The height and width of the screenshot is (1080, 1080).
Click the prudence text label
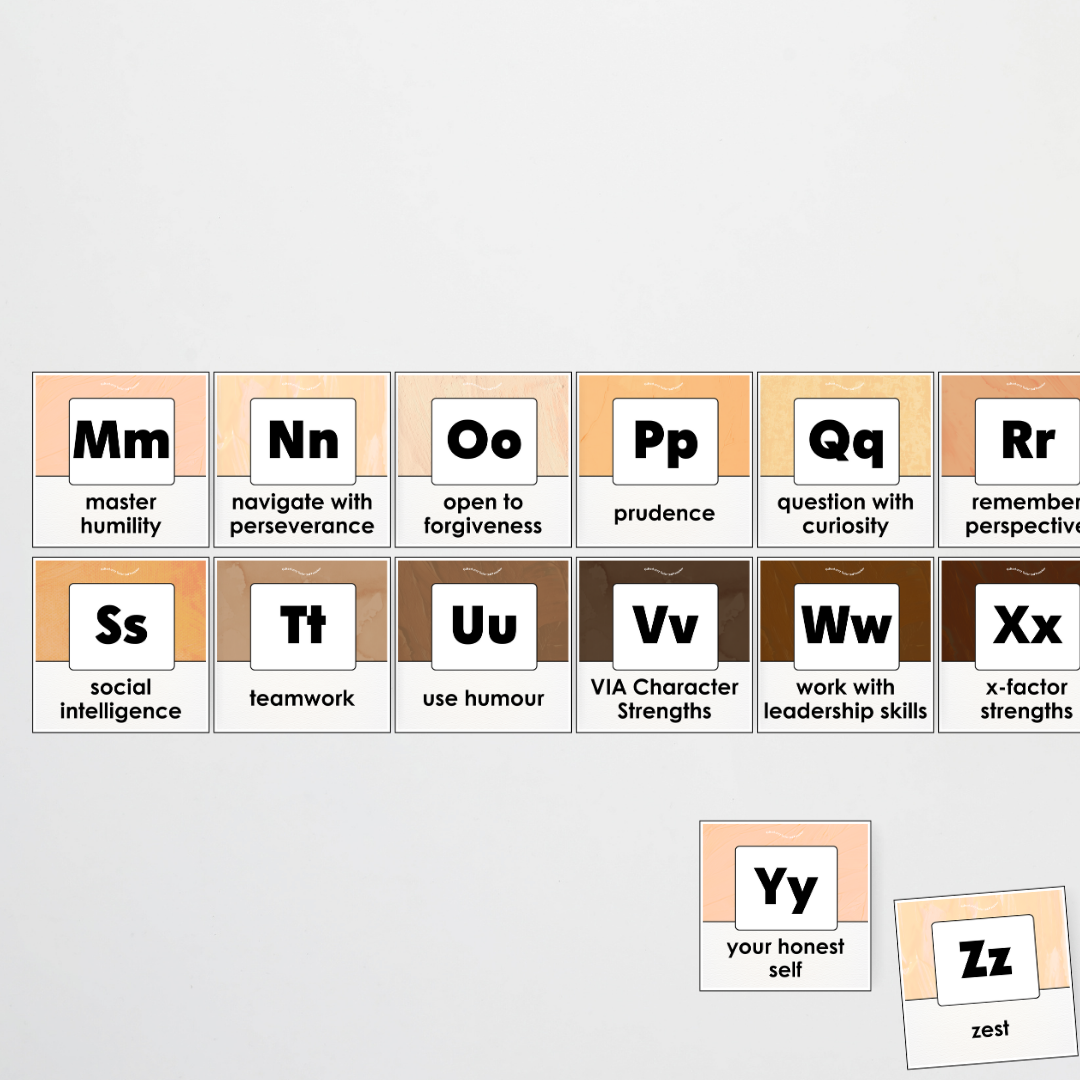coord(663,513)
